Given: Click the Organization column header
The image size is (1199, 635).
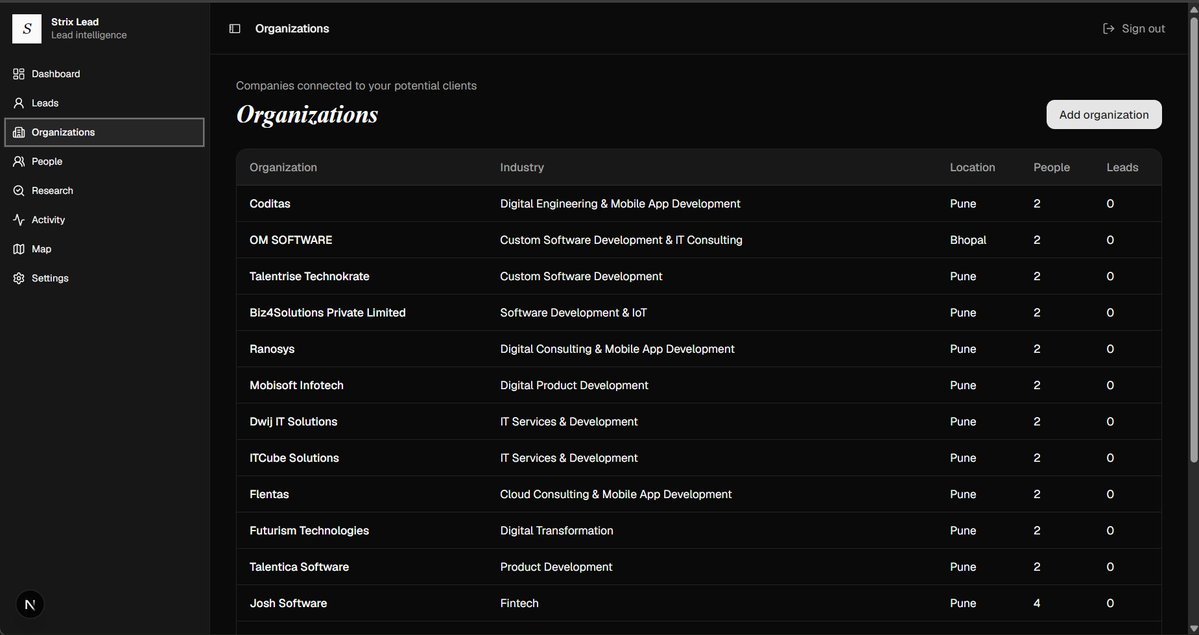Looking at the screenshot, I should click(283, 168).
